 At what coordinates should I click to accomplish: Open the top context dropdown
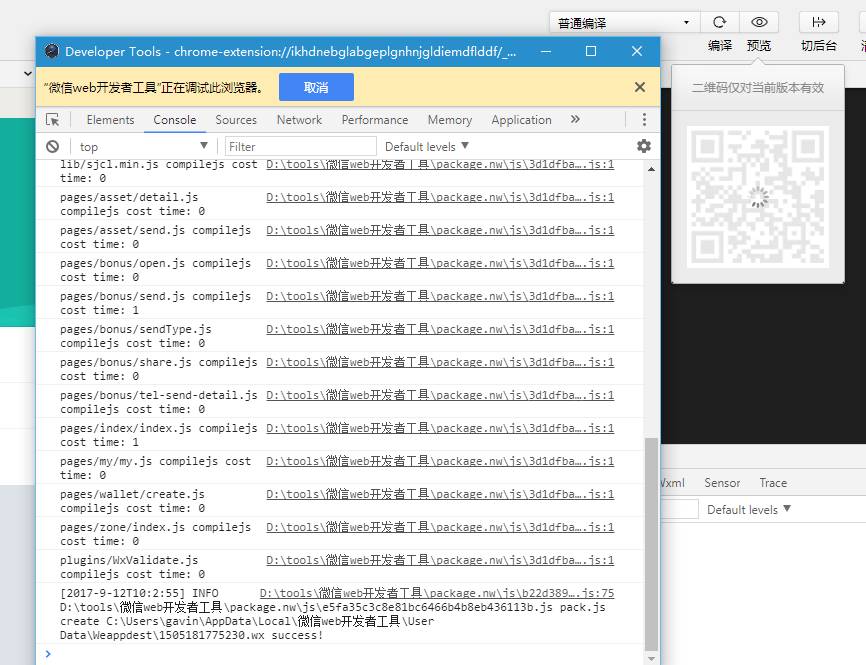[144, 146]
